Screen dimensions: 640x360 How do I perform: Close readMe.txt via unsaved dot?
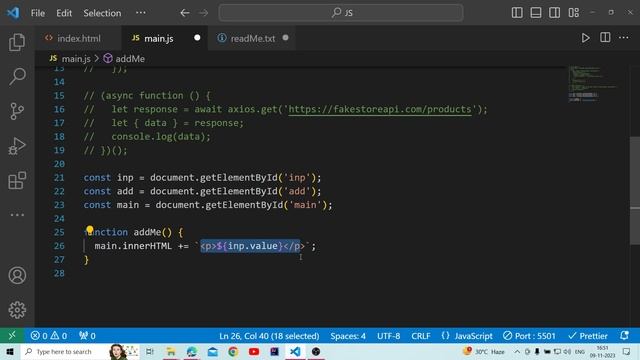pyautogui.click(x=285, y=38)
